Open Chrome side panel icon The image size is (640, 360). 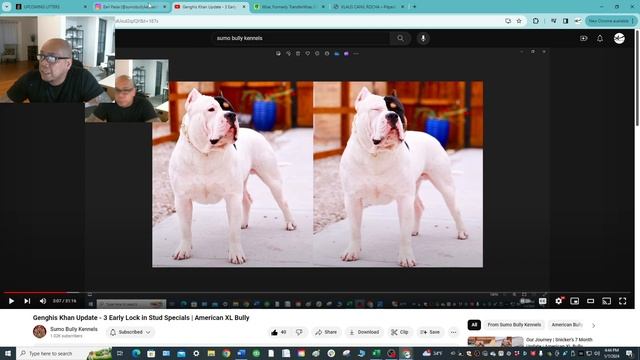565,21
